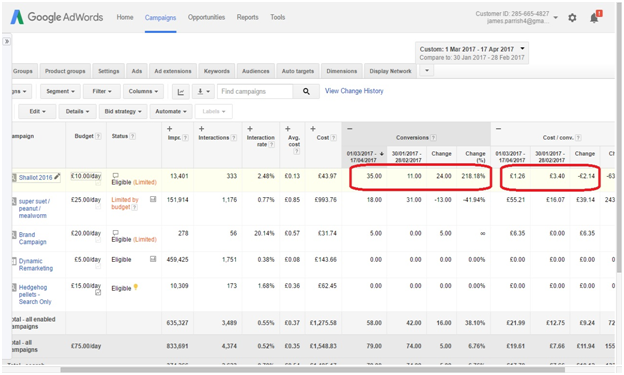Collapse the Conversions comparison columns
The width and height of the screenshot is (624, 375).
tap(350, 129)
